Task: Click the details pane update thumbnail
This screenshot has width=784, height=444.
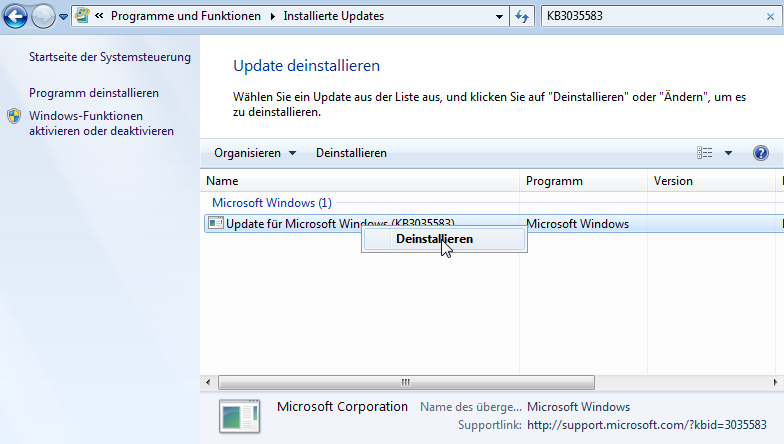Action: click(240, 416)
